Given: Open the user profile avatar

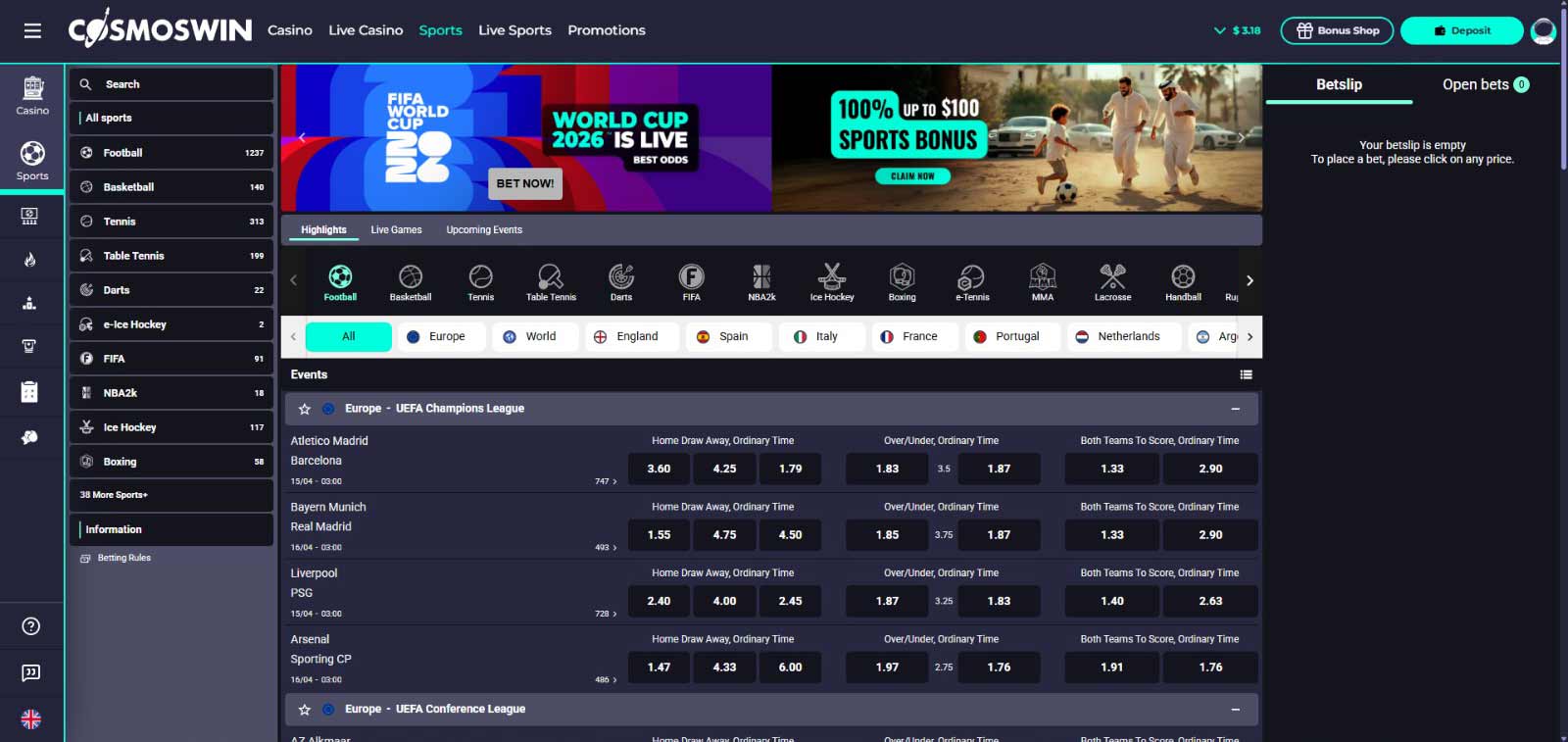Looking at the screenshot, I should [x=1543, y=31].
